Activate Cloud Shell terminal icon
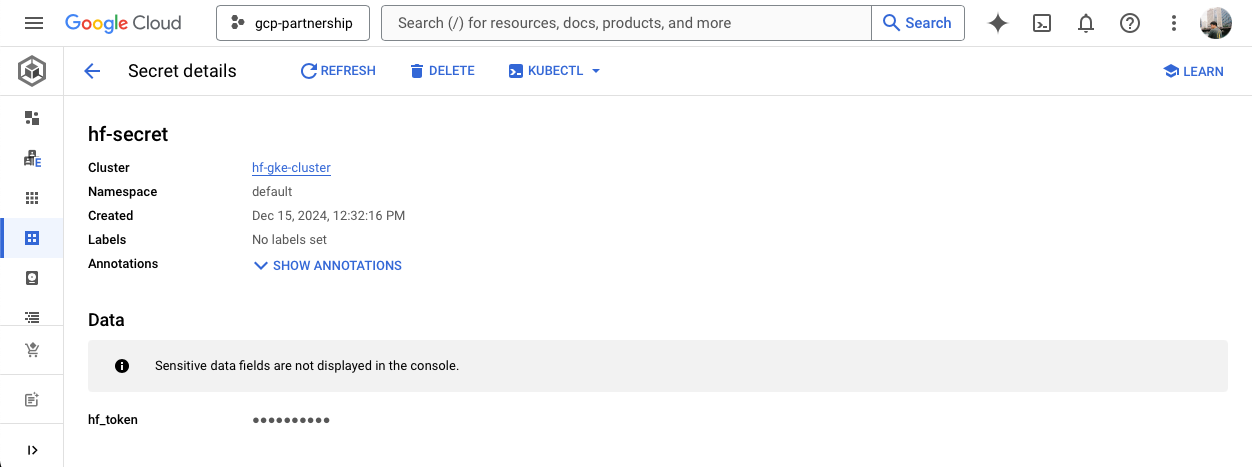 1041,23
